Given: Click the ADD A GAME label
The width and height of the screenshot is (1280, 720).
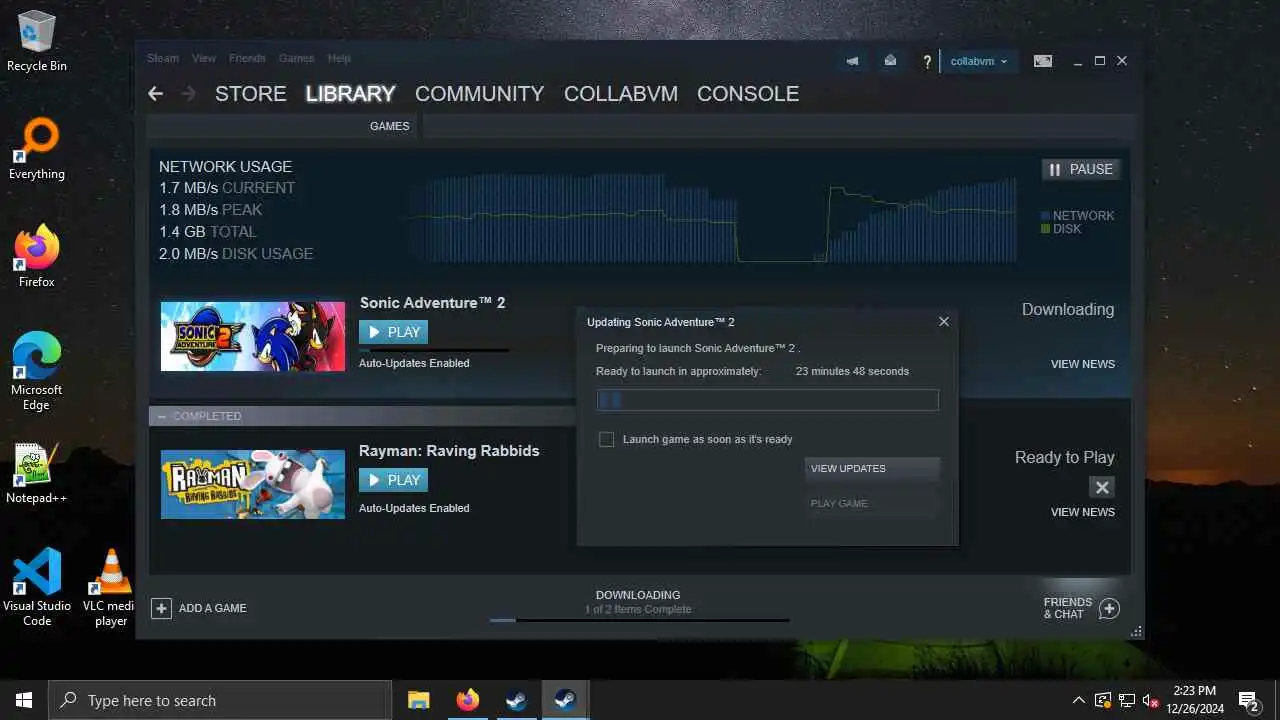Looking at the screenshot, I should tap(212, 608).
